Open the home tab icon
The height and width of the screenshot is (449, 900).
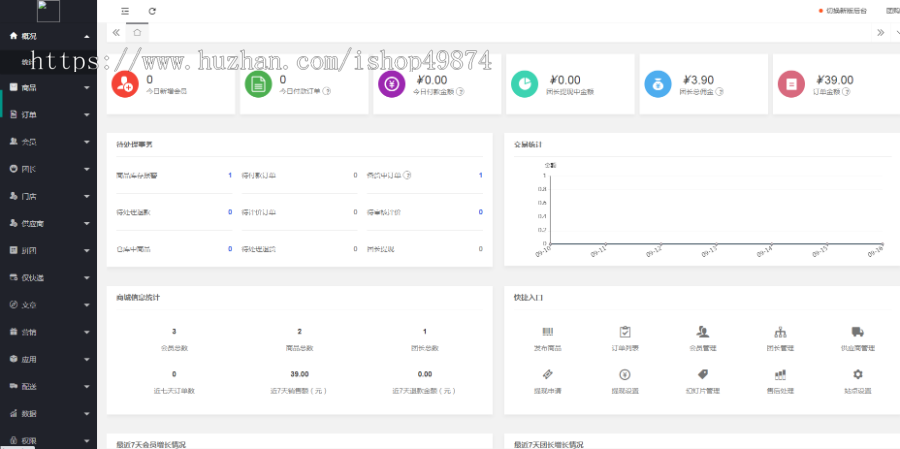click(x=137, y=32)
